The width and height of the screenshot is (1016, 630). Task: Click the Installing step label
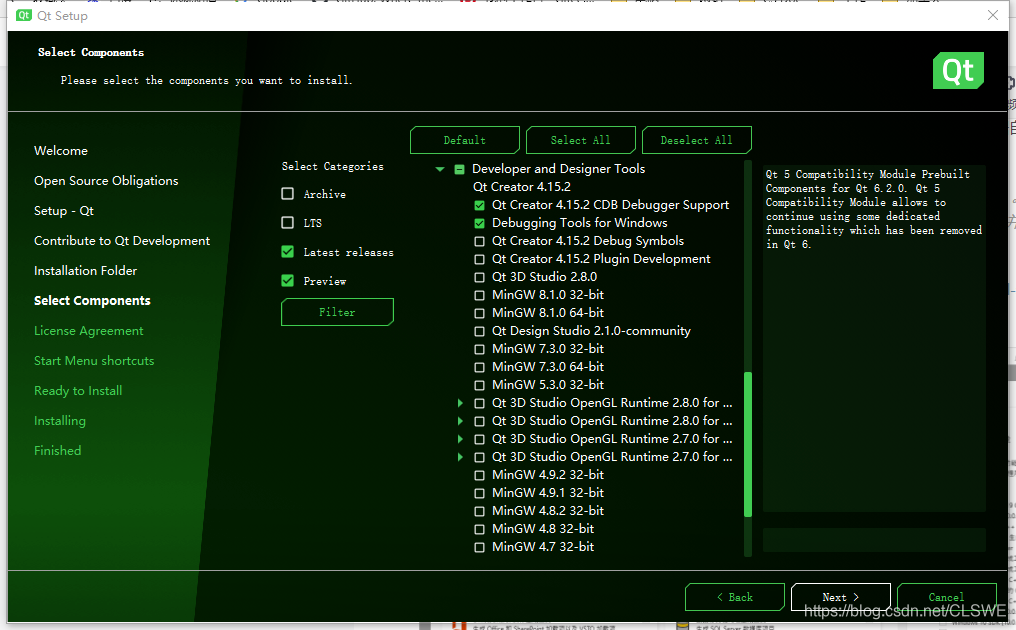(x=60, y=421)
